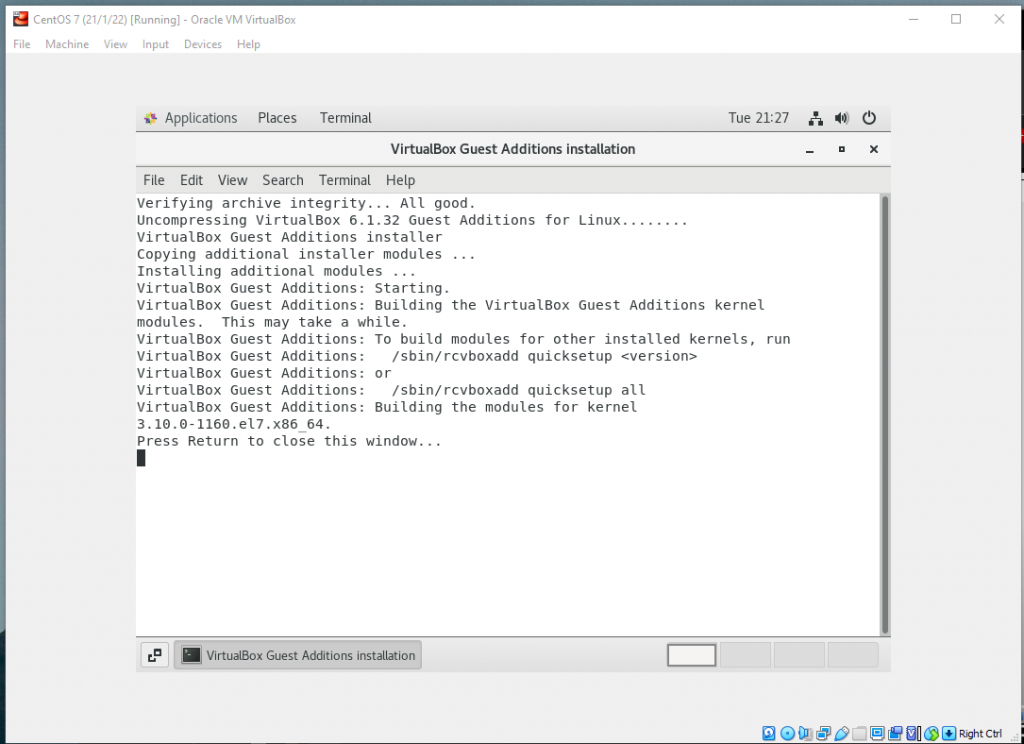The width and height of the screenshot is (1024, 744).
Task: Click the '/sbin/rcvboxadd quicksetup all' line
Action: point(519,390)
